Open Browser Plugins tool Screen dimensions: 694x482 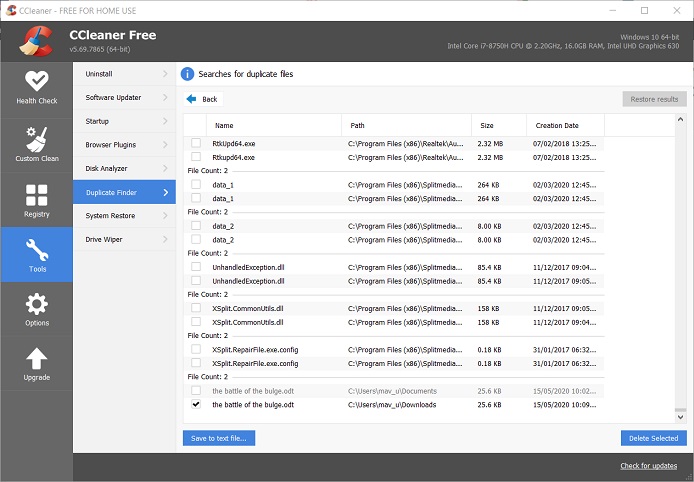(124, 145)
